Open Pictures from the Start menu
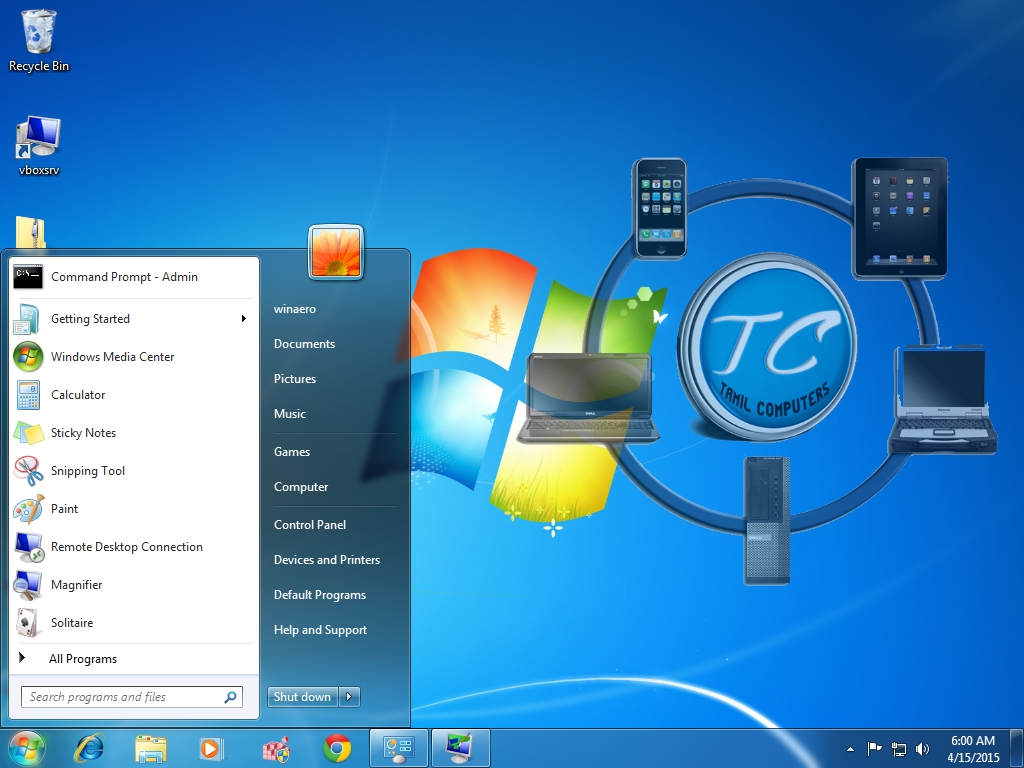The image size is (1024, 768). pyautogui.click(x=295, y=379)
